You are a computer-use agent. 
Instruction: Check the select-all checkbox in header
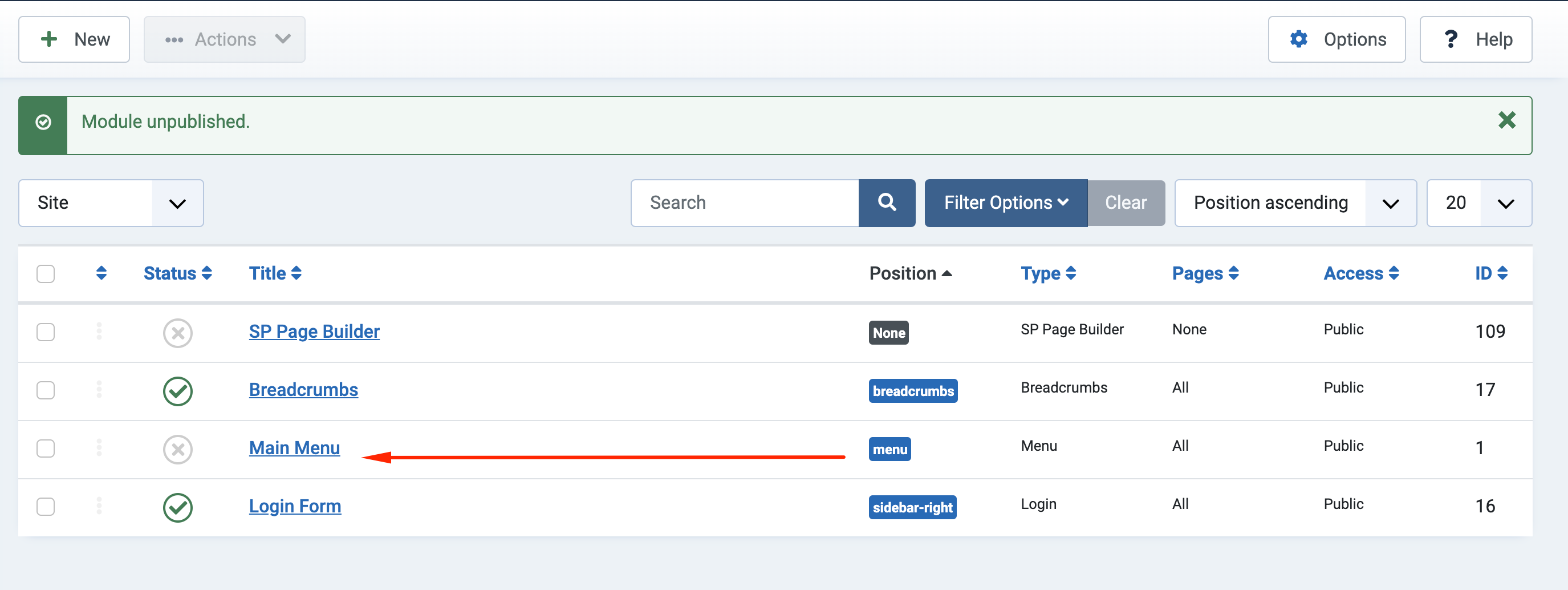pos(46,274)
